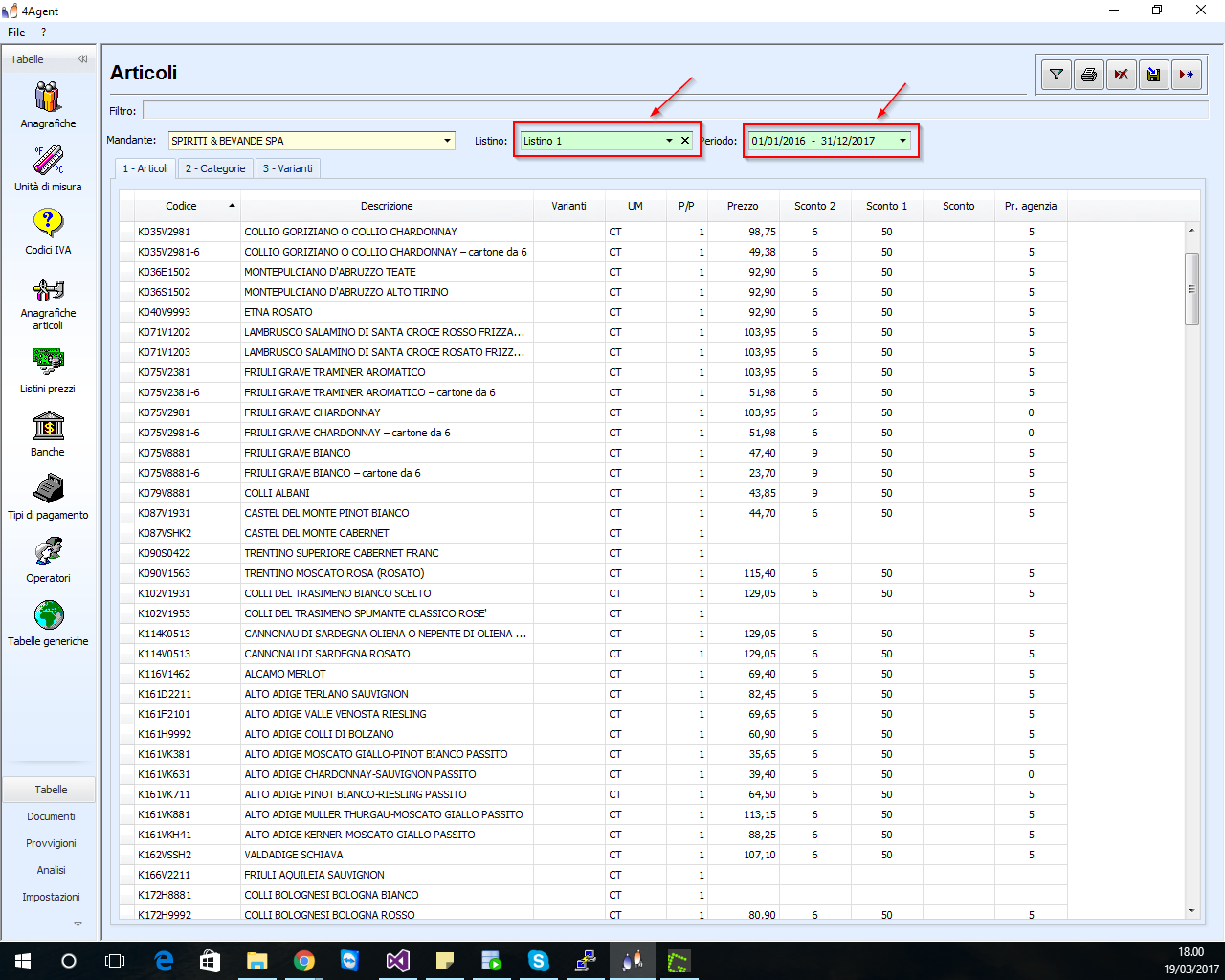Click COLLI ALBANI description cell
This screenshot has width=1225, height=980.
[387, 493]
